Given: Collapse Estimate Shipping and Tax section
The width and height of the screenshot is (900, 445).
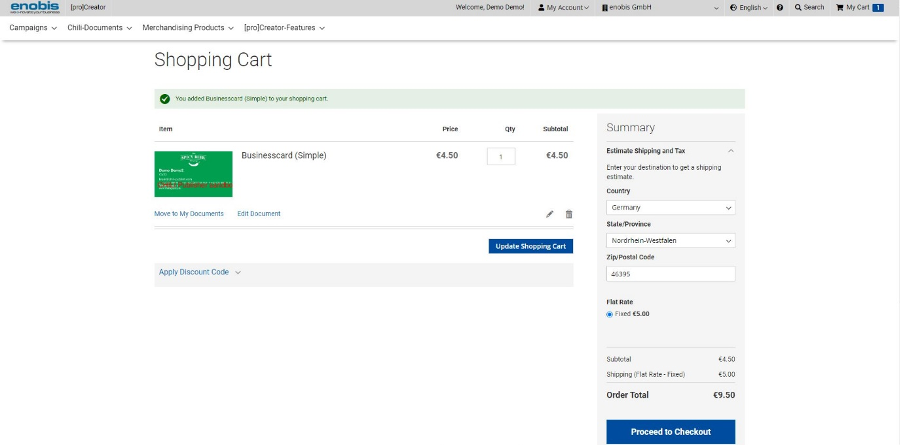Looking at the screenshot, I should coord(731,151).
